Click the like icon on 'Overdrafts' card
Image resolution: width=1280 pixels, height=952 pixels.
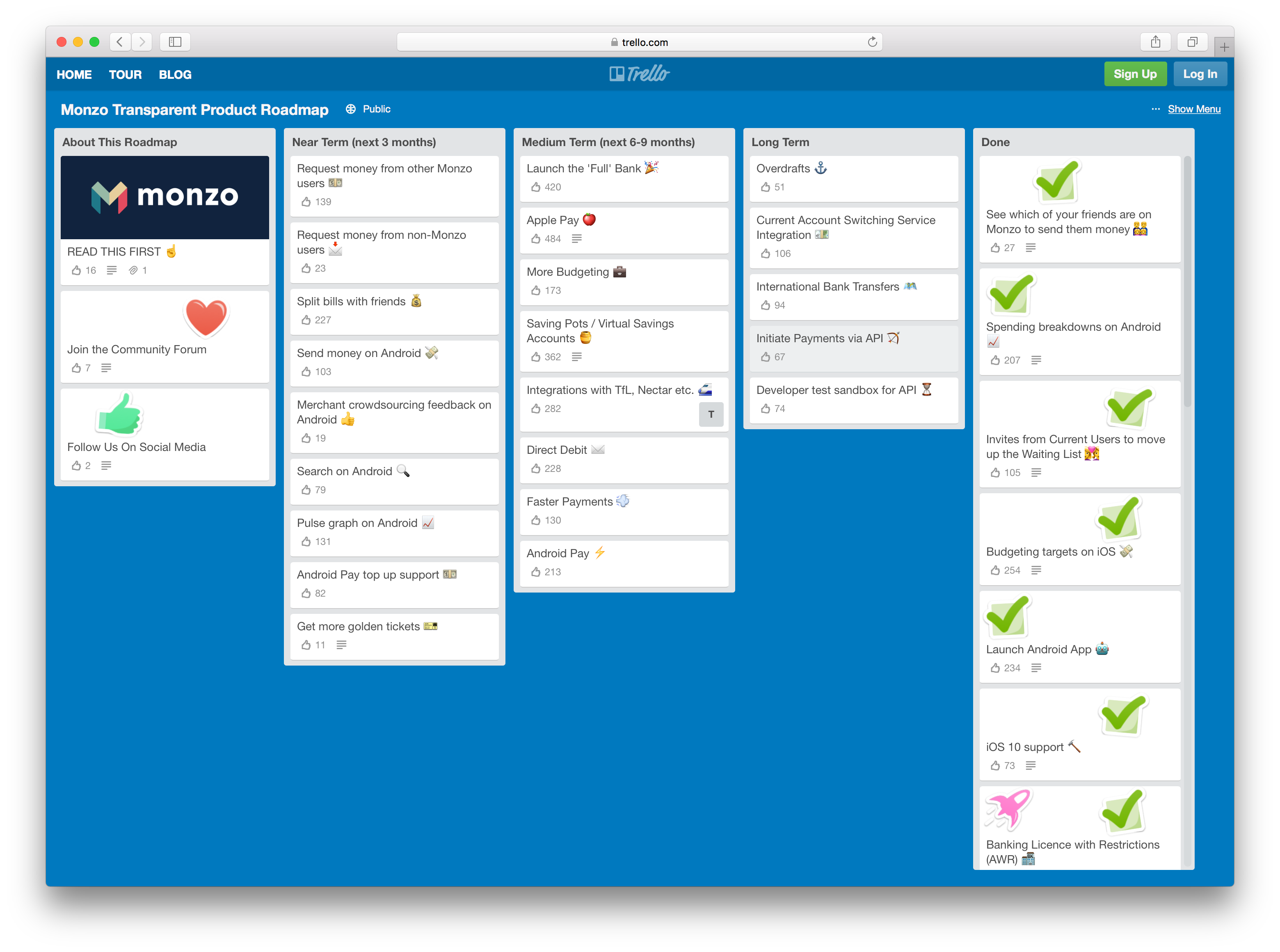point(763,188)
